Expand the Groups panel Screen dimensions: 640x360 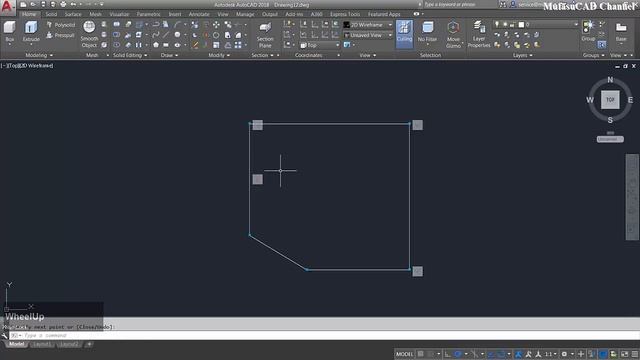point(593,55)
